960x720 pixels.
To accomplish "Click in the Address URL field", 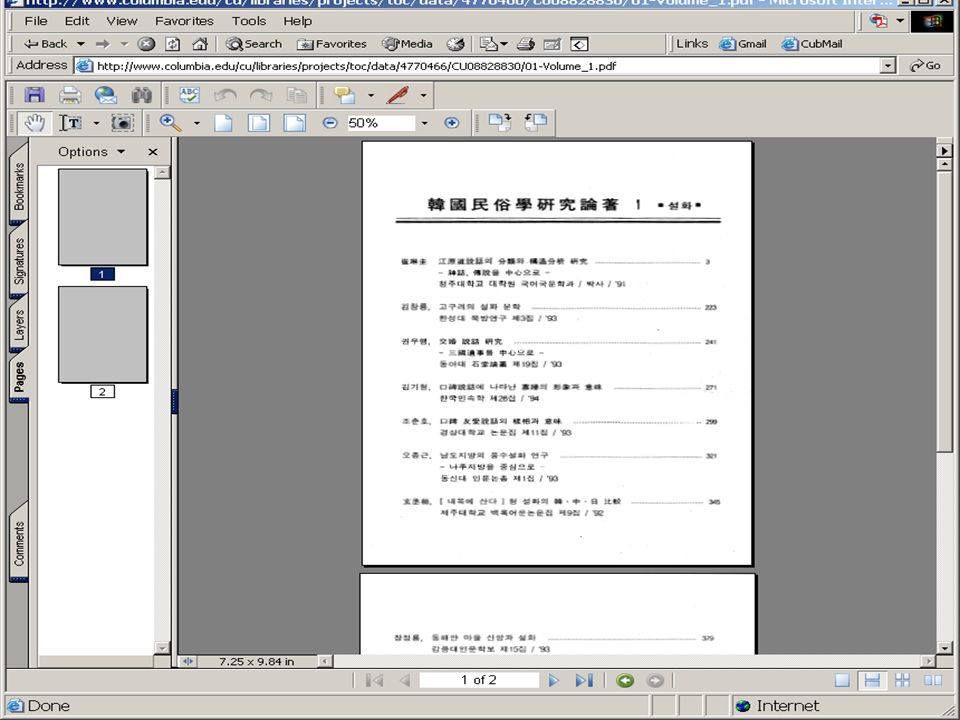I will coord(478,66).
